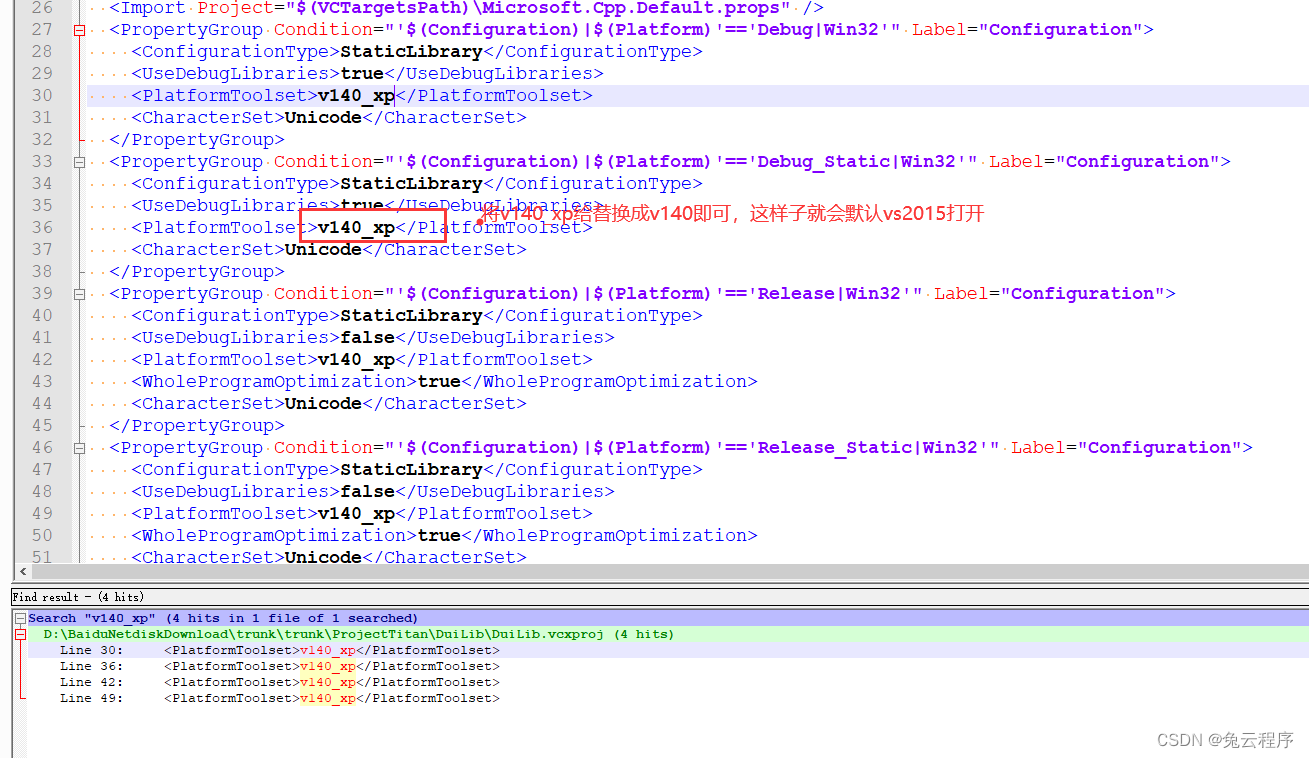Click WholeProgramOptimization true on line 50
Image resolution: width=1309 pixels, height=758 pixels.
point(439,536)
